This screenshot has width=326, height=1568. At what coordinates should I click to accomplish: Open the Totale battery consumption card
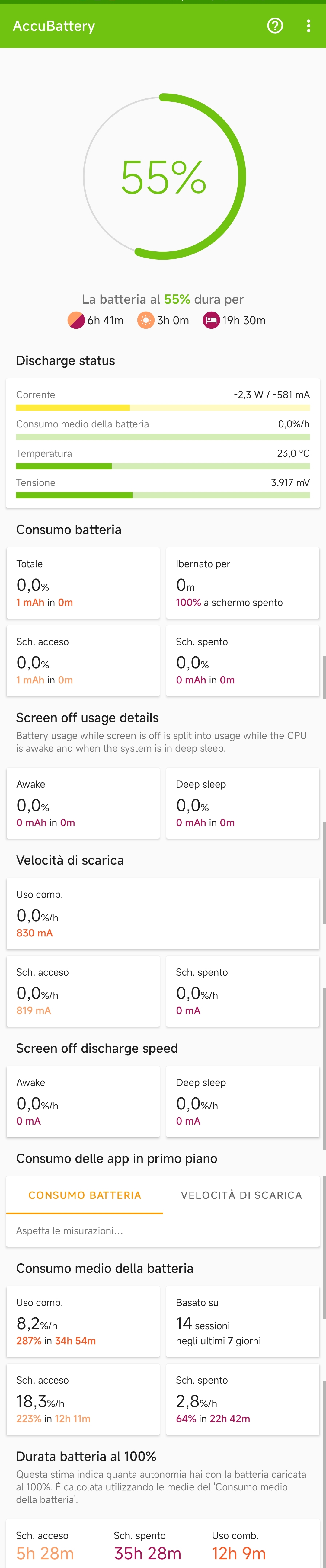pyautogui.click(x=83, y=583)
